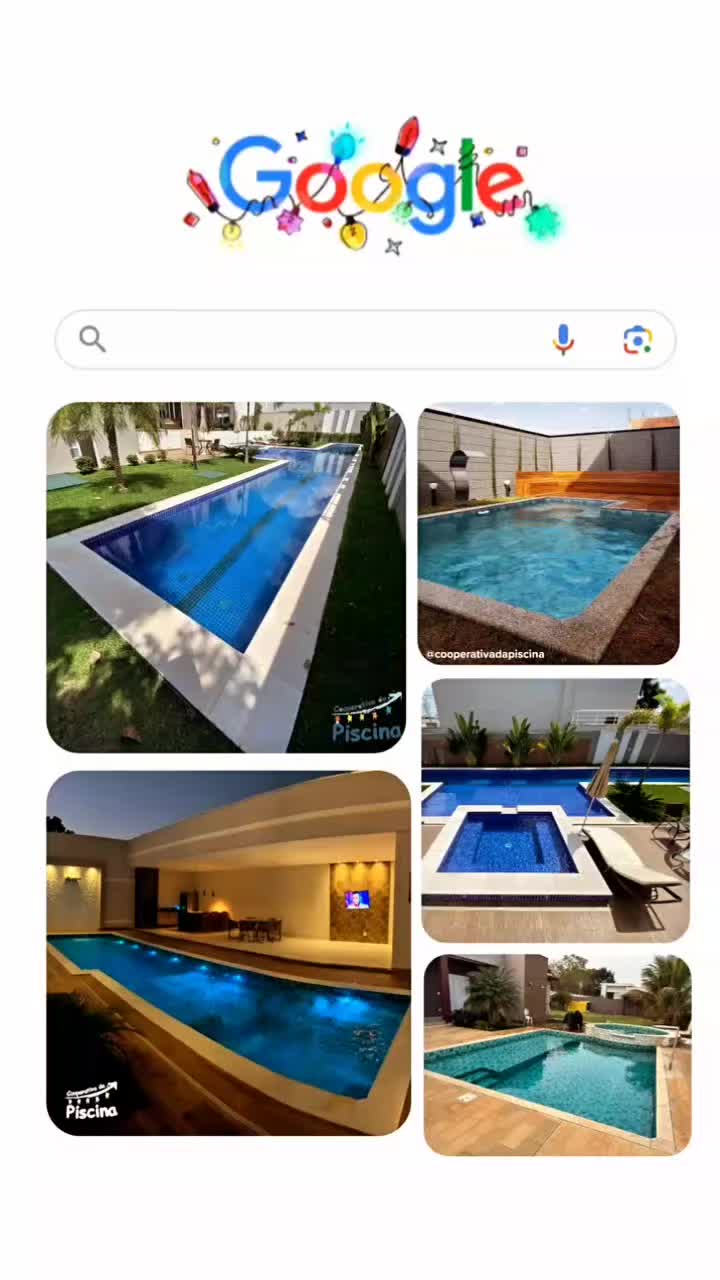Viewport: 720px width, 1280px height.
Task: Open the turquoise pool with round jacuzzi photo
Action: 557,1055
